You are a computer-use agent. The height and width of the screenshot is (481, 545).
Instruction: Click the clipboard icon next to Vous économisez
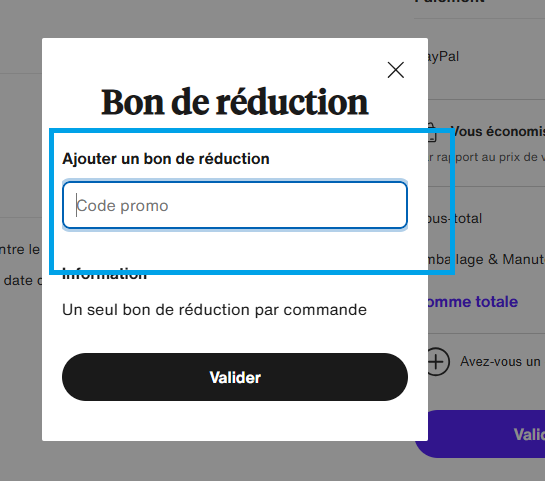[432, 132]
